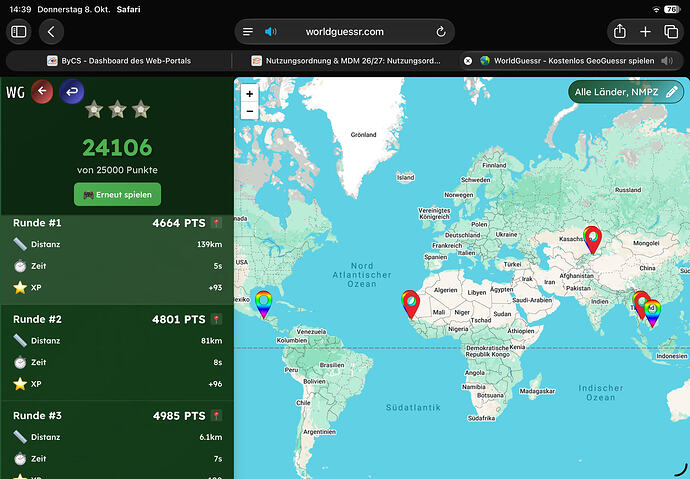
Task: Click the Brasilien map label
Action: (x=332, y=365)
